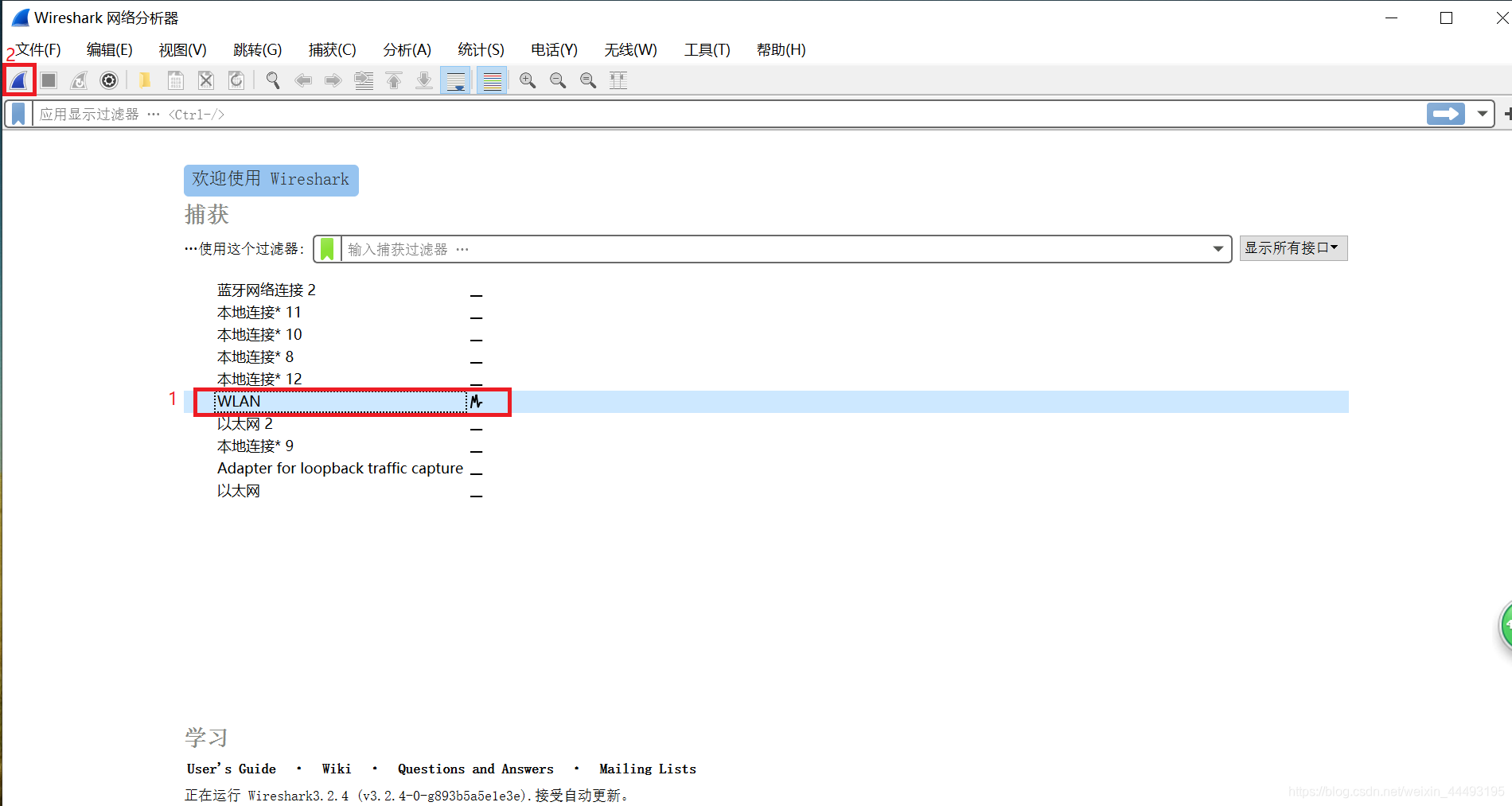Open 捕获(C) menu
This screenshot has height=806, width=1512.
pos(332,50)
